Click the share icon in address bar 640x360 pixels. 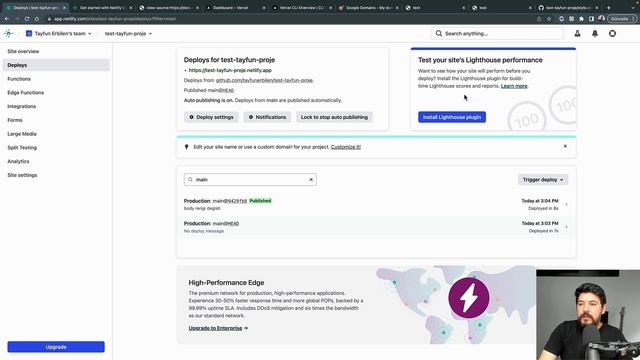pyautogui.click(x=539, y=19)
